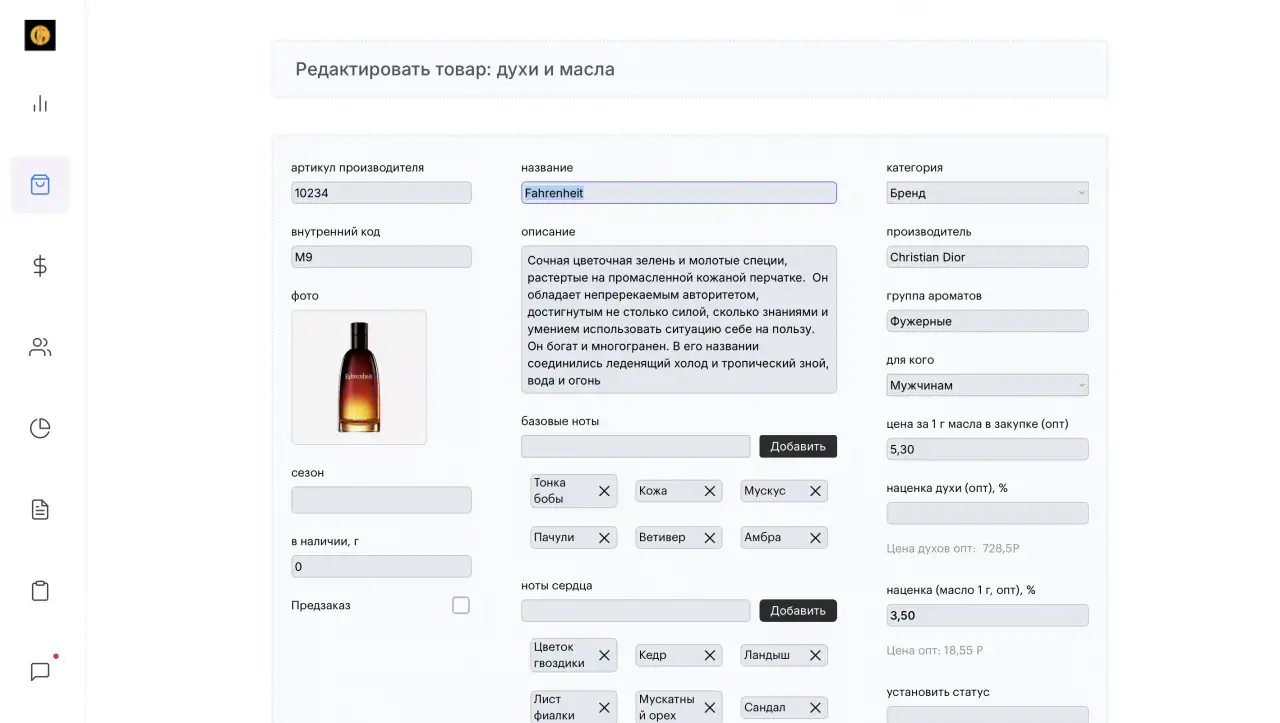
Task: Click the группа ароматов field Фужерные
Action: 987,321
